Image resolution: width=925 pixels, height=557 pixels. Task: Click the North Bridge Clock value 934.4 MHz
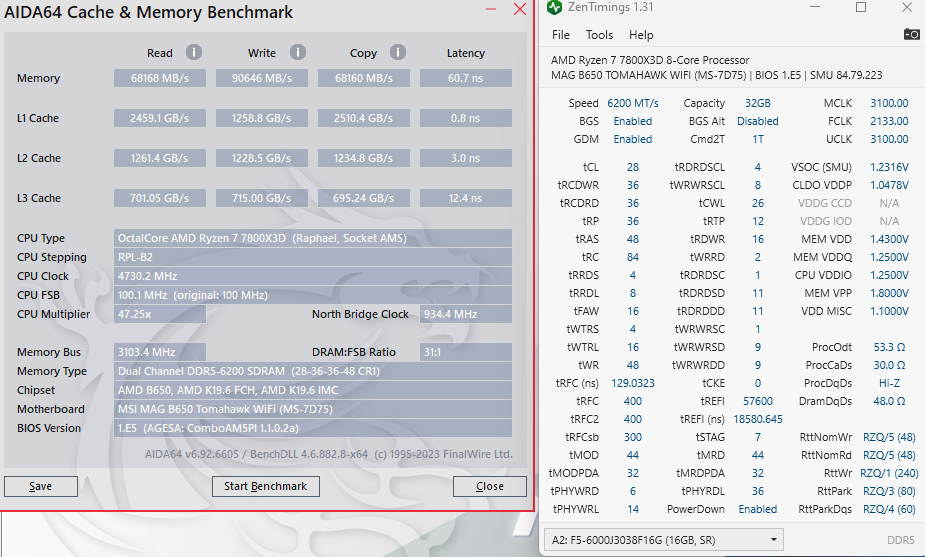click(466, 314)
